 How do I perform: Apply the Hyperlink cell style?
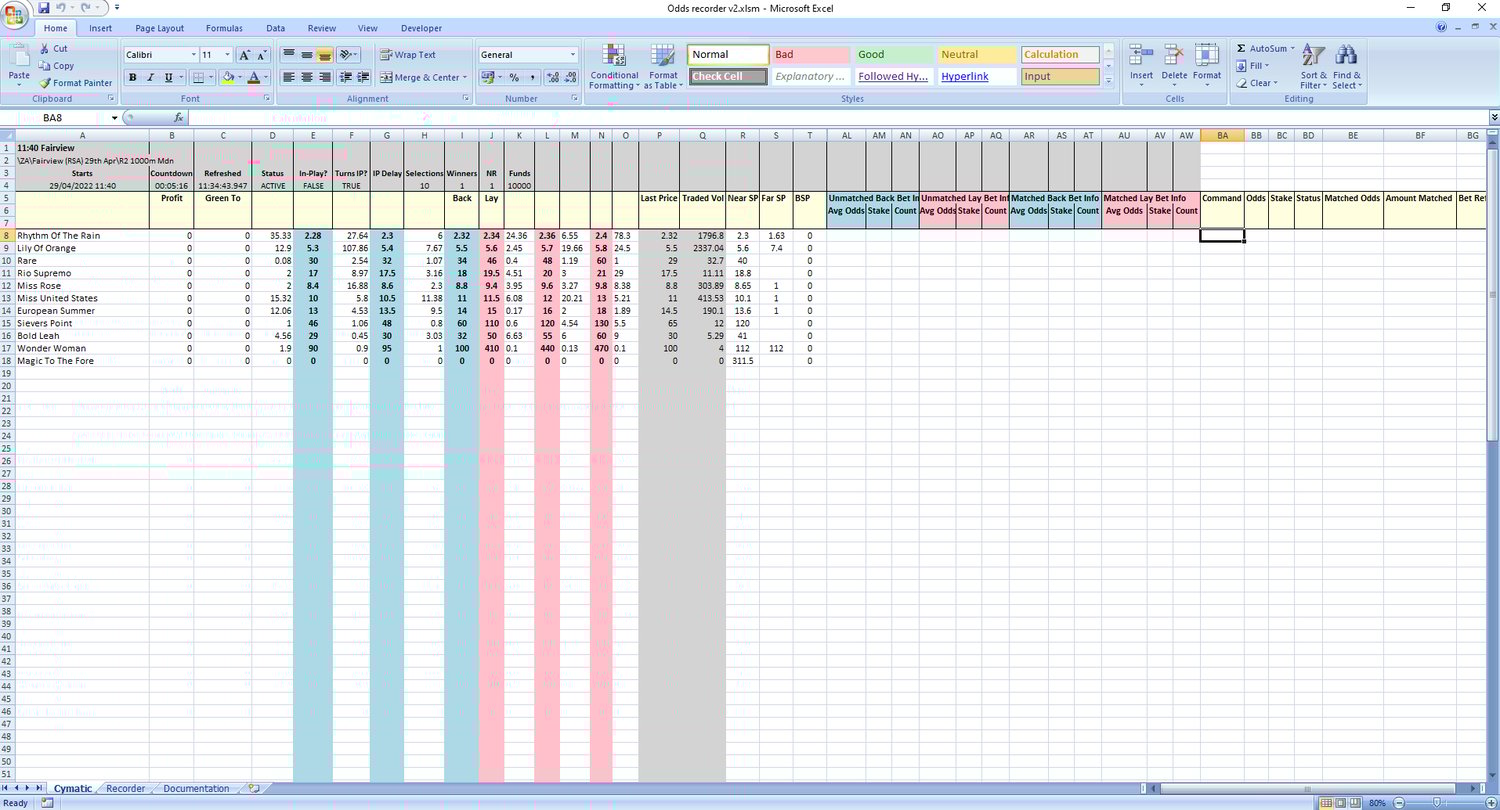[x=976, y=77]
